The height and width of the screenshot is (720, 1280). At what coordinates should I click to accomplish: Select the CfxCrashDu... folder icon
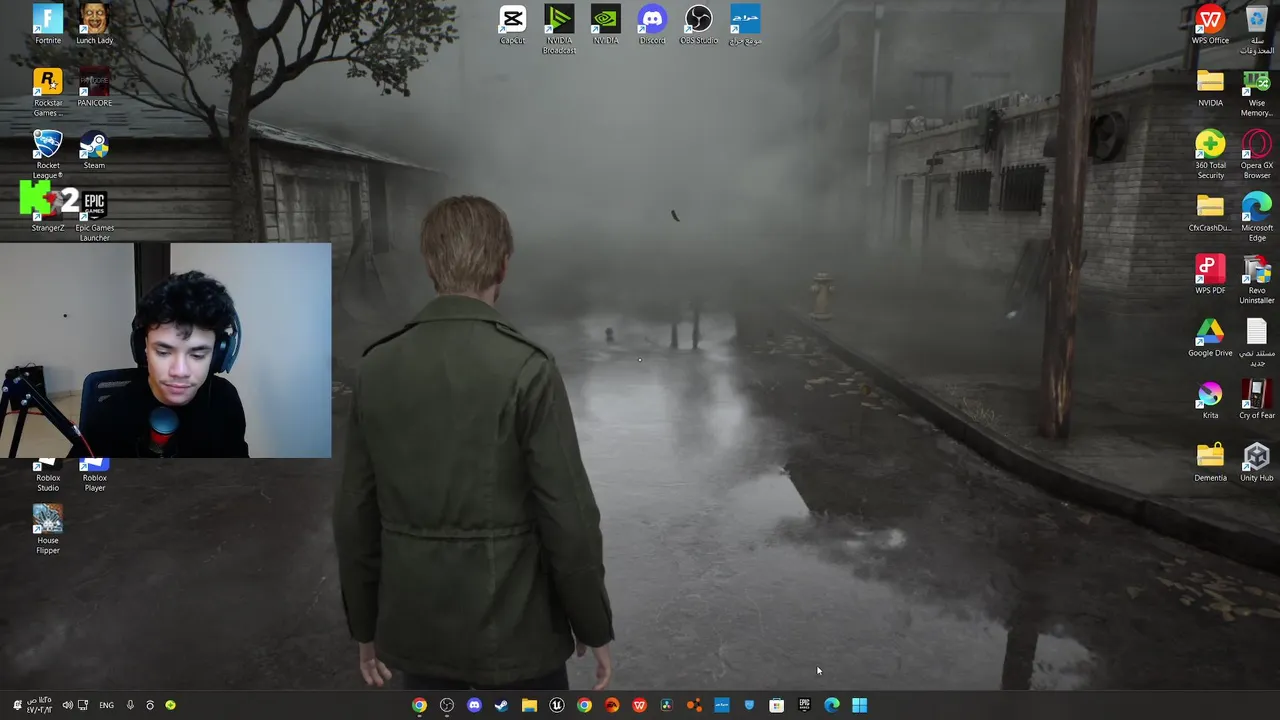tap(1210, 212)
